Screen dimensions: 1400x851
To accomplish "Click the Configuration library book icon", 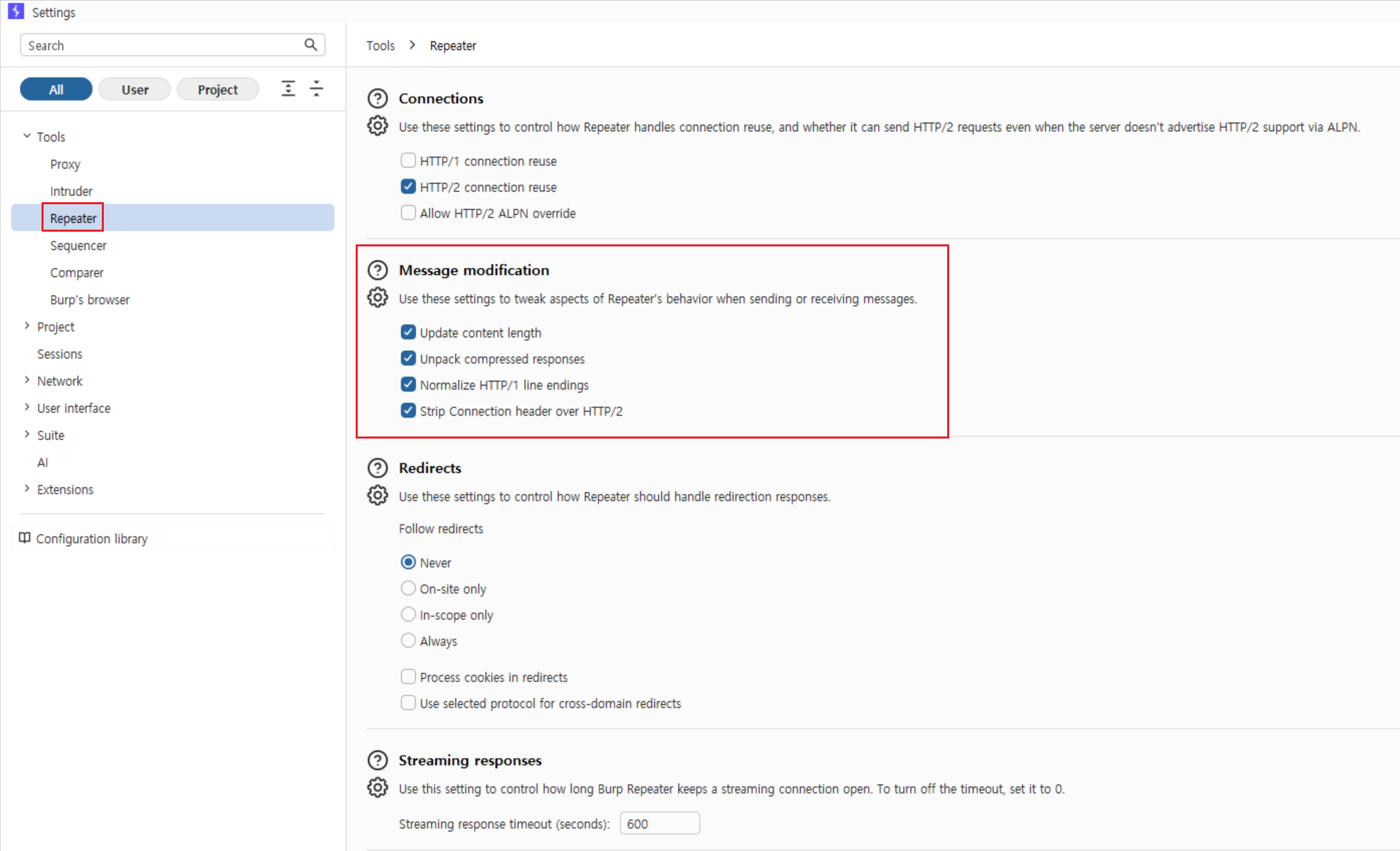I will coord(25,538).
